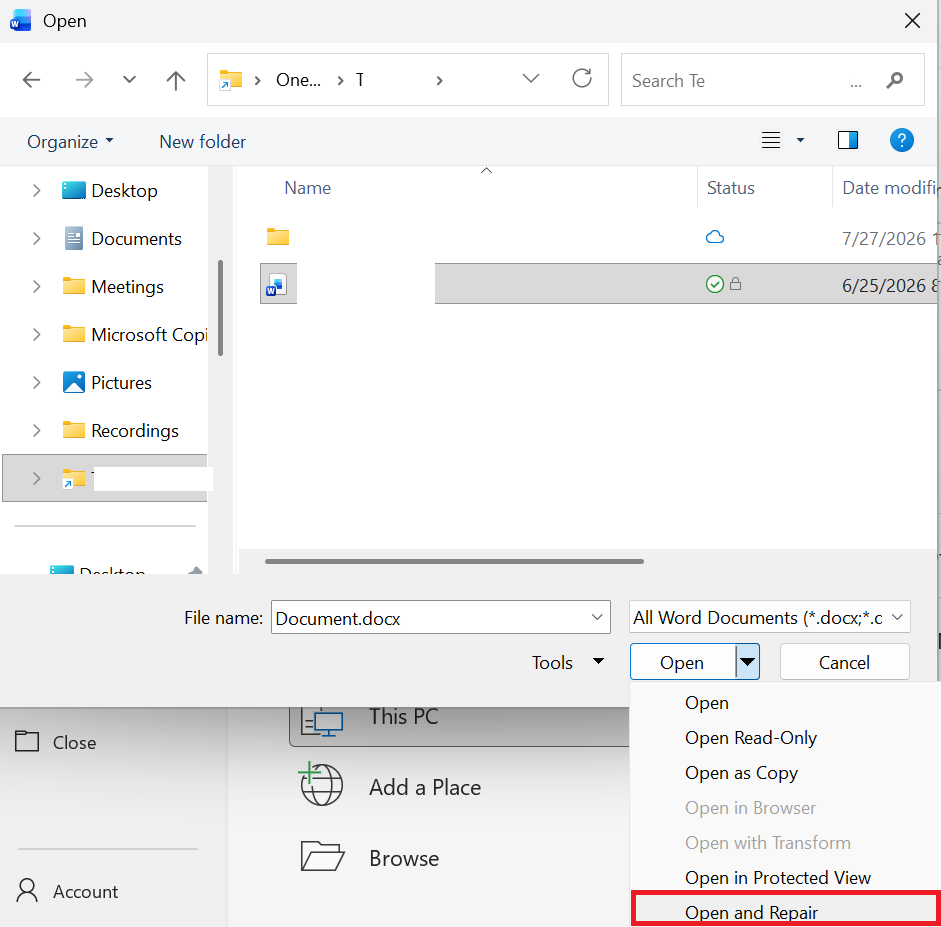Select Open Read-Only option
The image size is (941, 927).
click(751, 737)
